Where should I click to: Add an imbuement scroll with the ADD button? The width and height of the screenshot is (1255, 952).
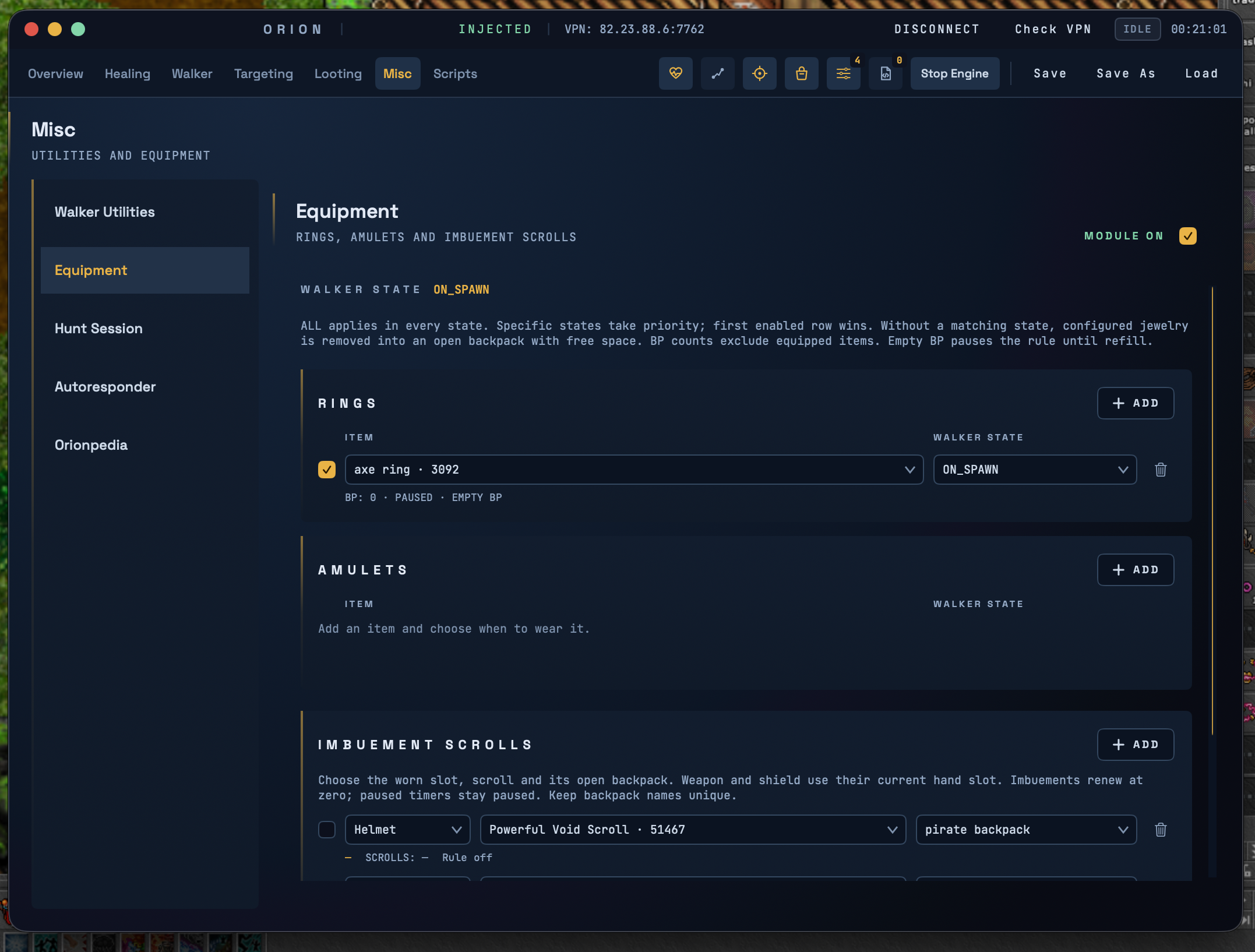point(1135,745)
